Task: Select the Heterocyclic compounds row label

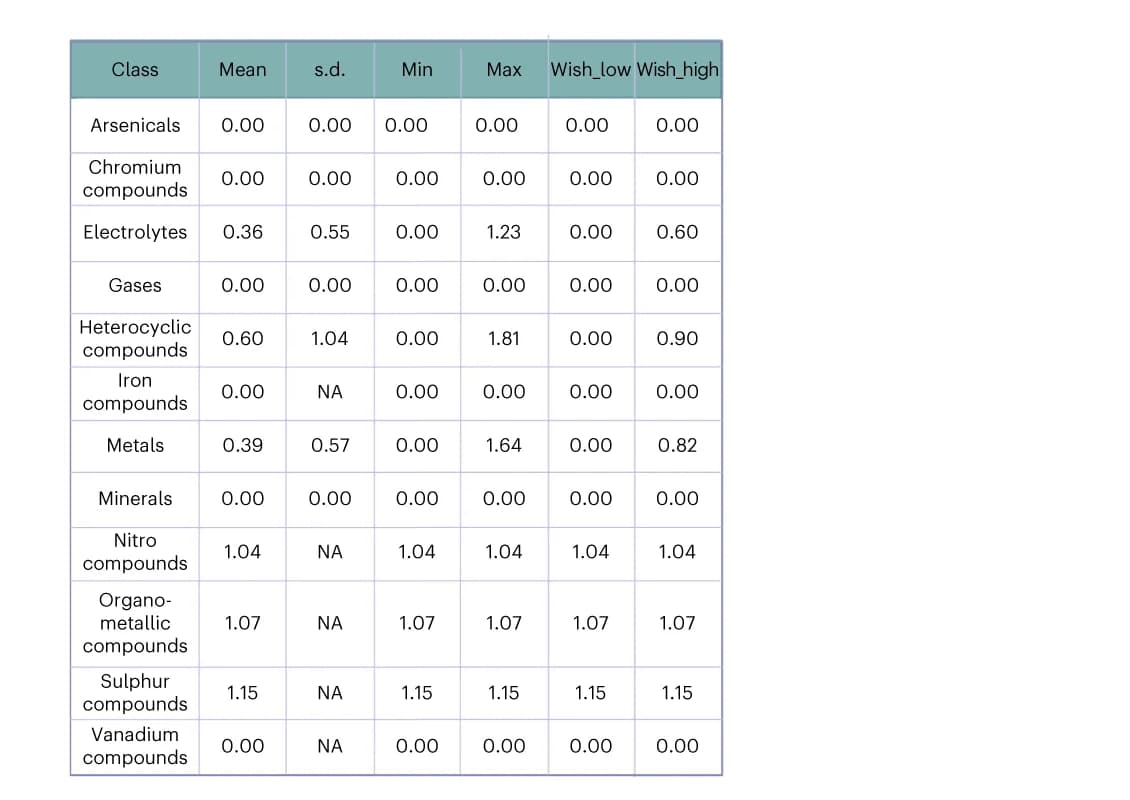Action: [x=135, y=339]
